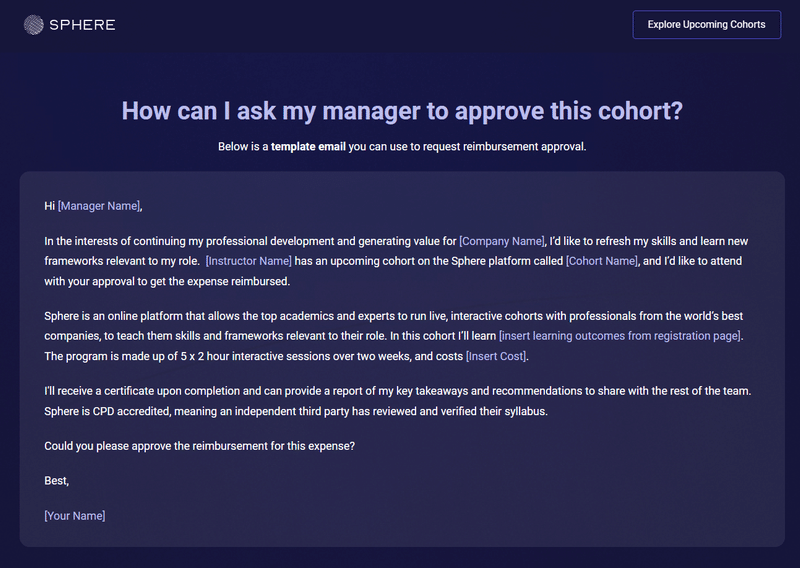The image size is (800, 568).
Task: Click the [Manager Name] placeholder
Action: 99,206
